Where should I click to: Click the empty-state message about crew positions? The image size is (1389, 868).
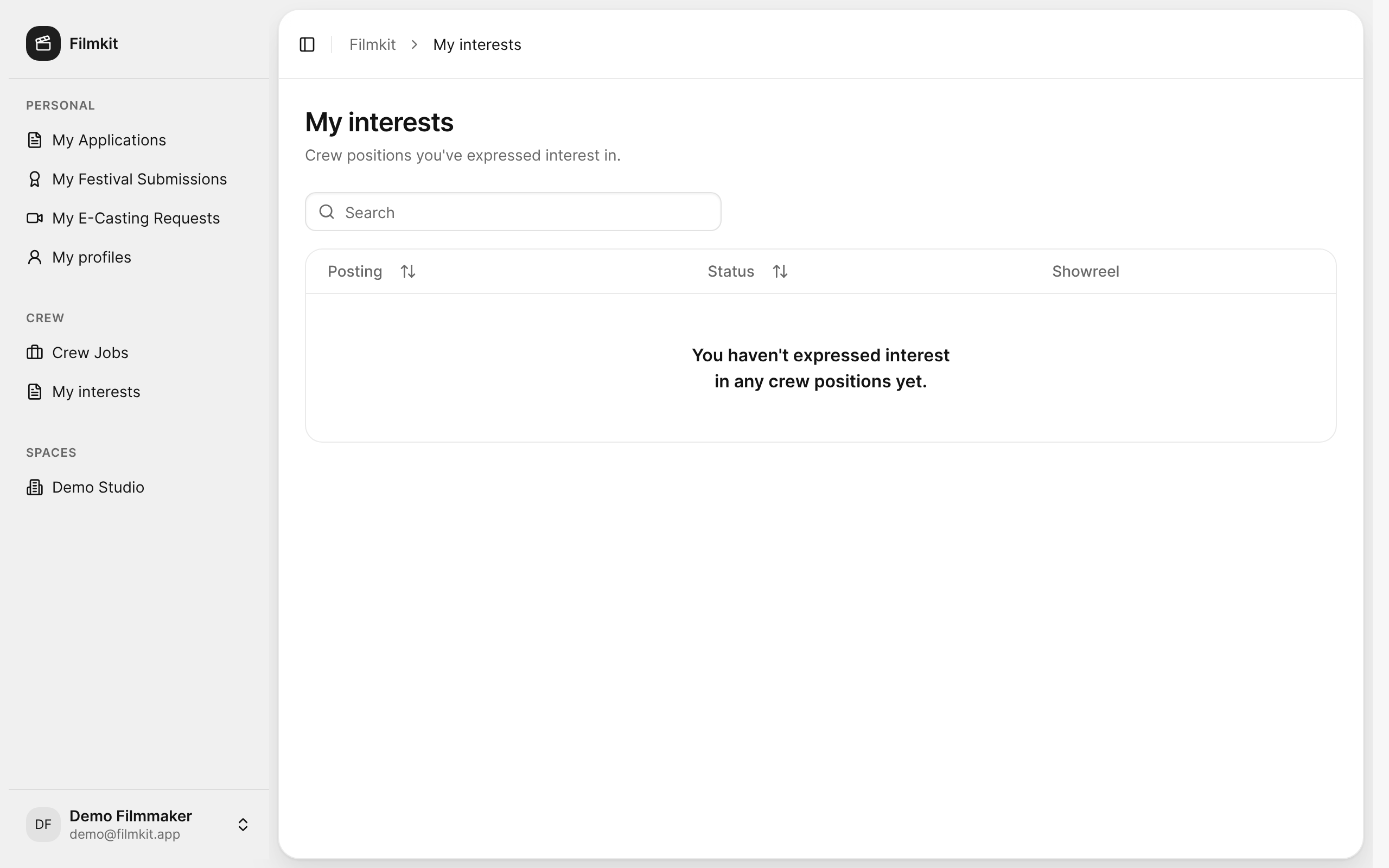coord(821,368)
